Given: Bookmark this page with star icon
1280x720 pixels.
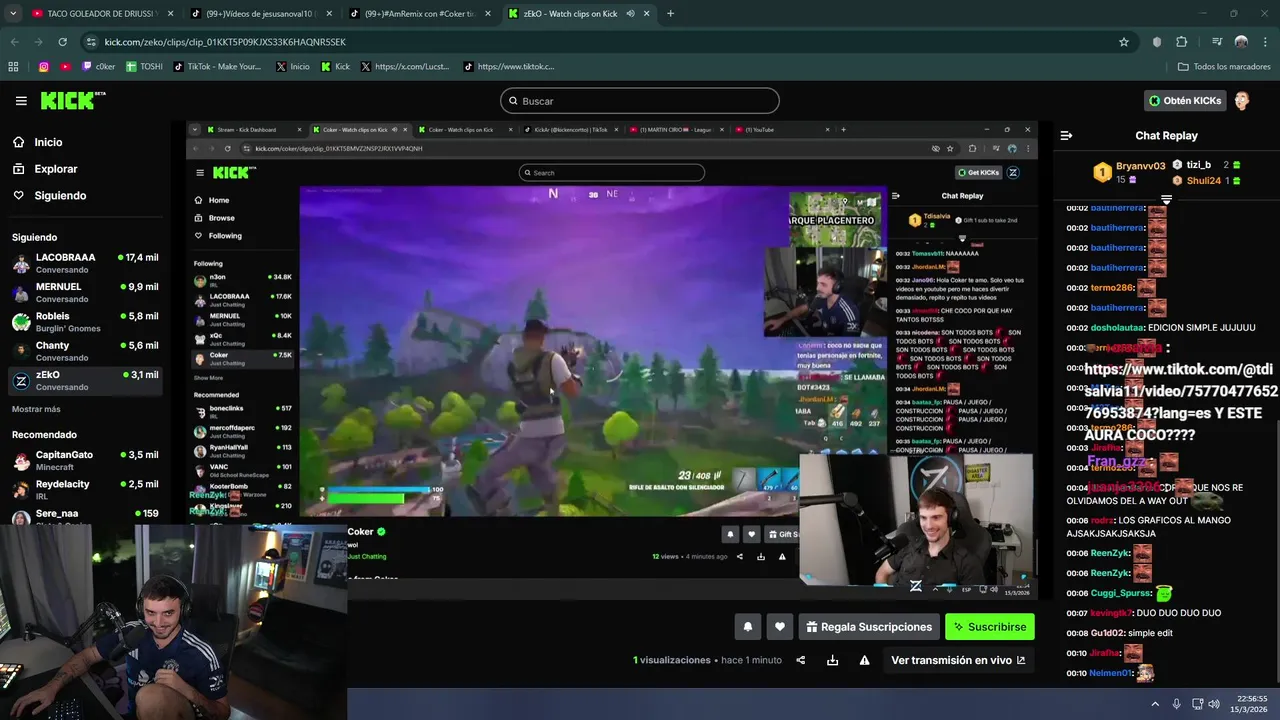Looking at the screenshot, I should (1124, 42).
